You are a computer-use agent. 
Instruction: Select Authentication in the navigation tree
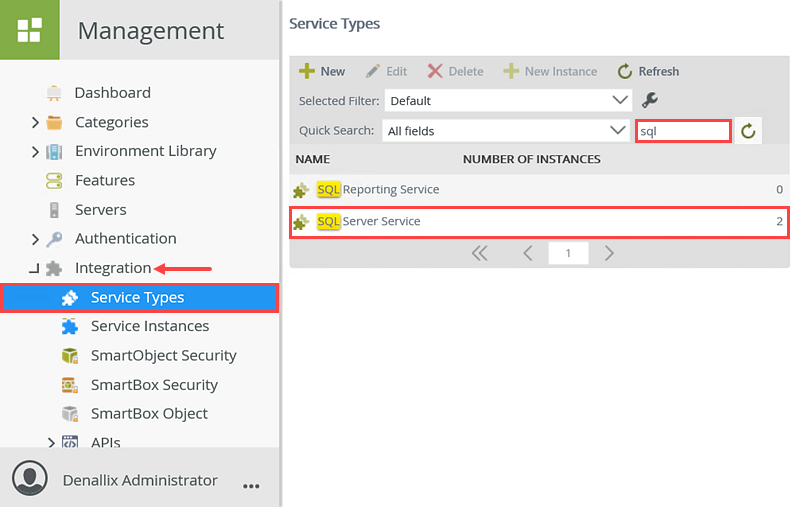point(126,239)
